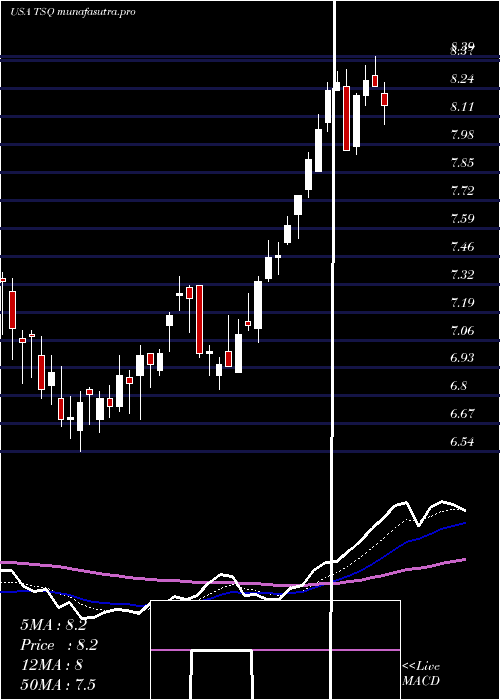Click the 'Price : 8.2' indicator text
The image size is (500, 700).
(59, 645)
